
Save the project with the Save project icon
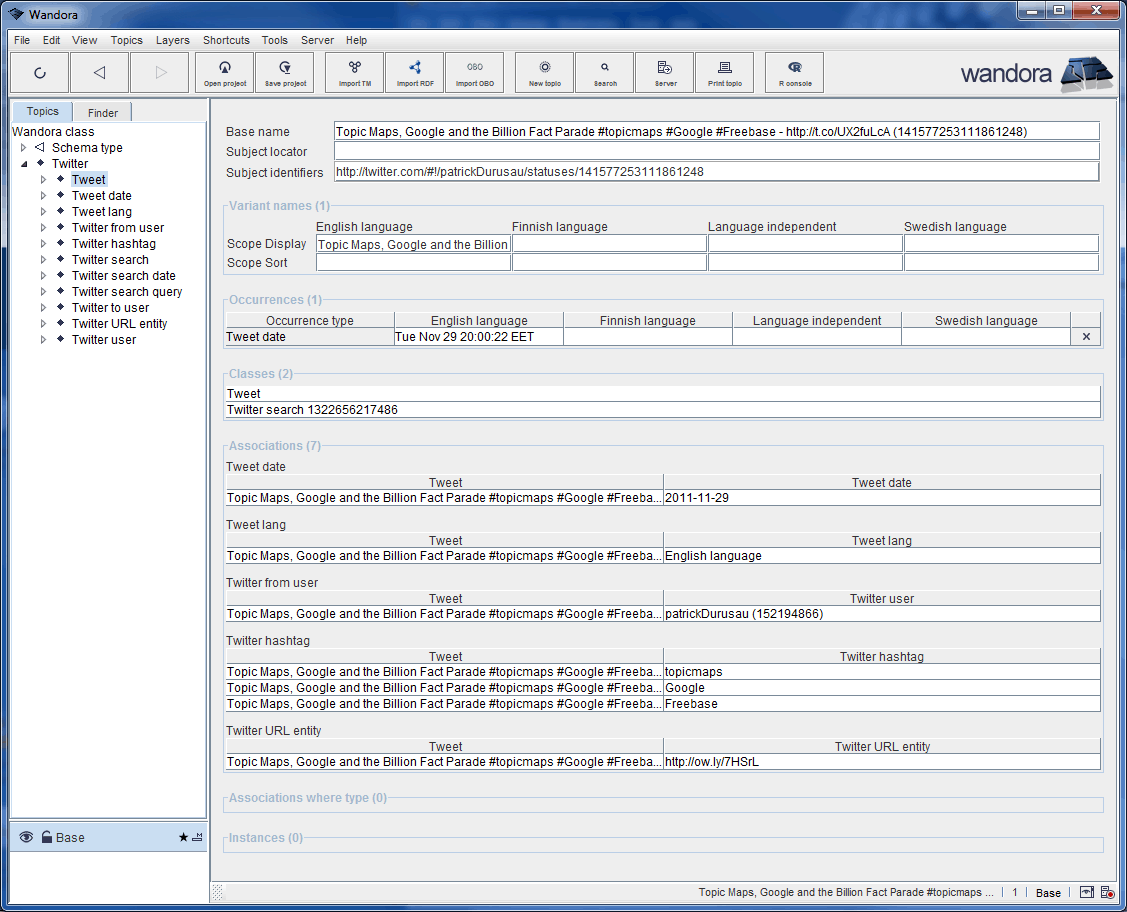click(286, 72)
